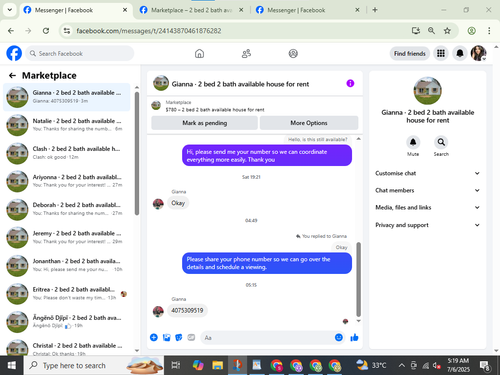This screenshot has width=500, height=375.
Task: Mute this chat with bell icon
Action: tap(413, 142)
